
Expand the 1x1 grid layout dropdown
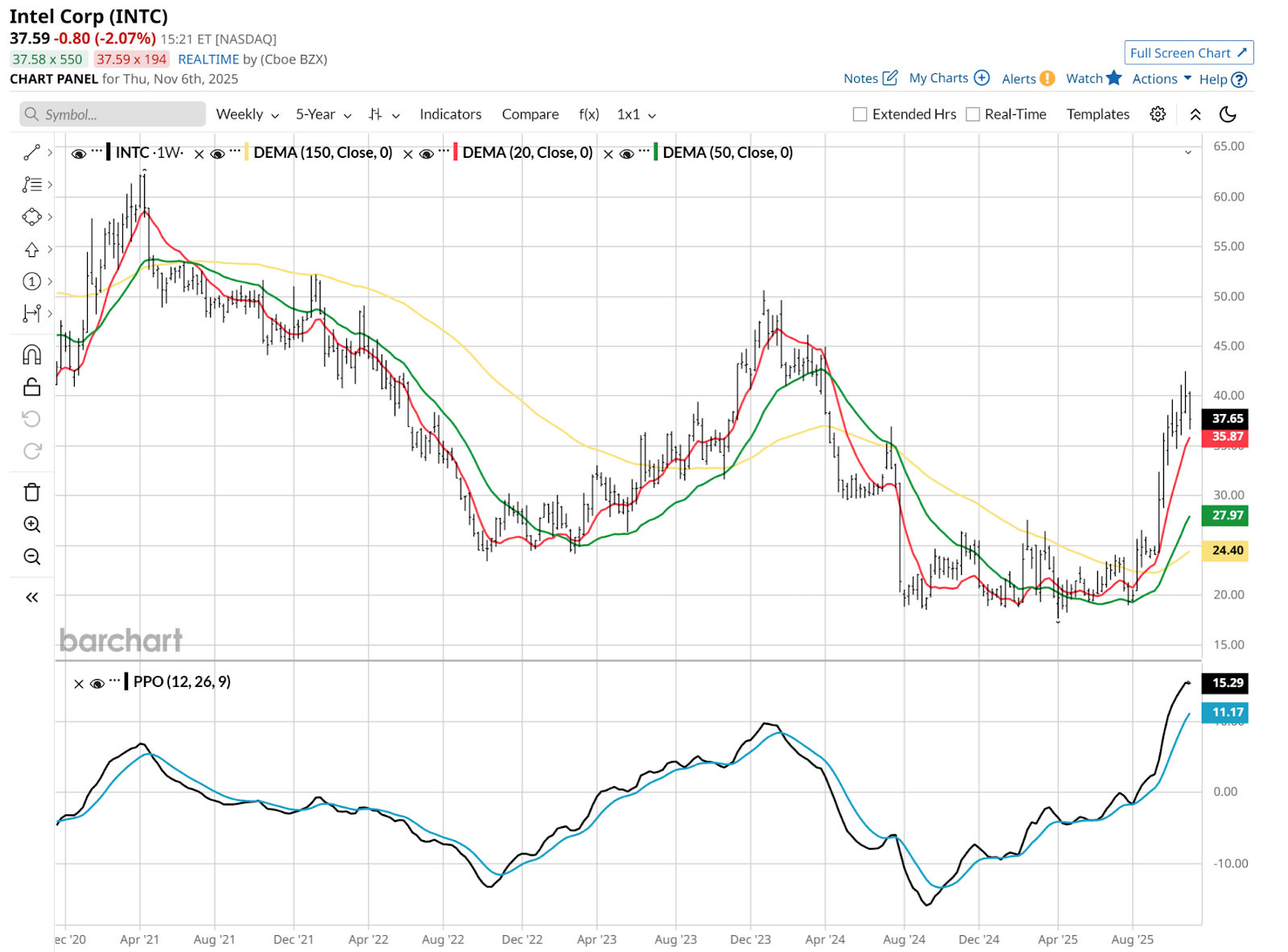(x=636, y=114)
